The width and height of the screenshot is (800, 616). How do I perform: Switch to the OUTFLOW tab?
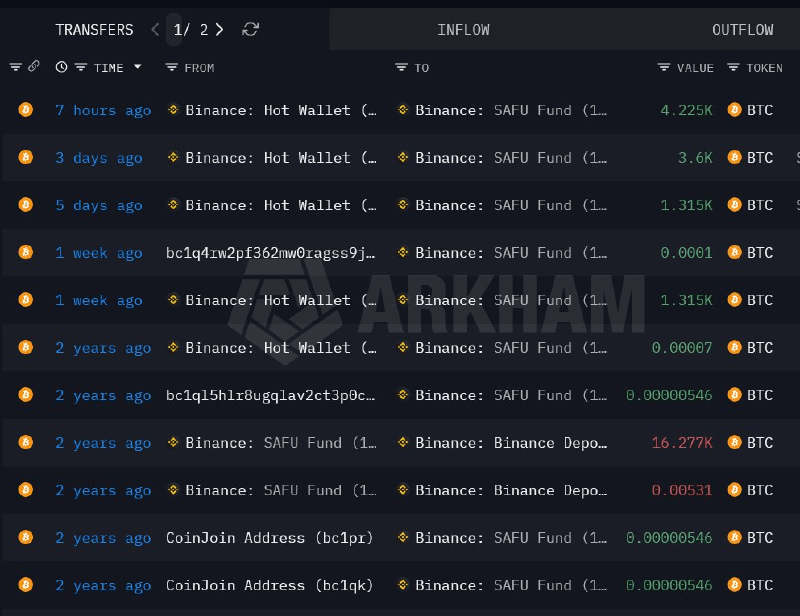pos(742,30)
